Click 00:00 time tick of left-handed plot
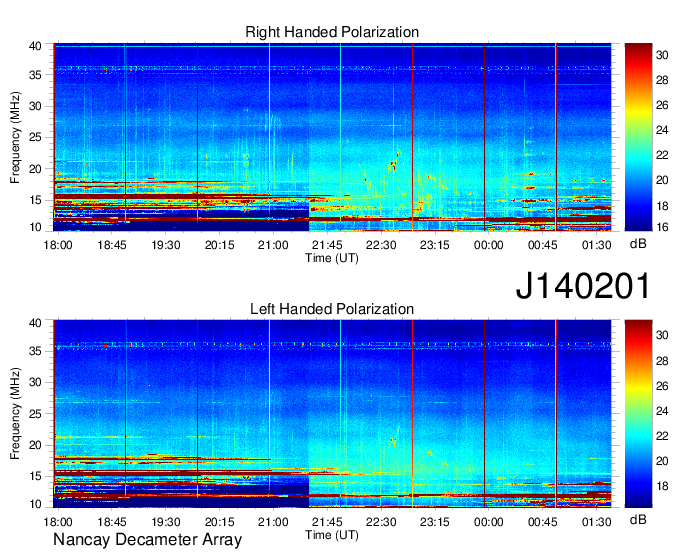The image size is (680, 552). click(x=489, y=522)
